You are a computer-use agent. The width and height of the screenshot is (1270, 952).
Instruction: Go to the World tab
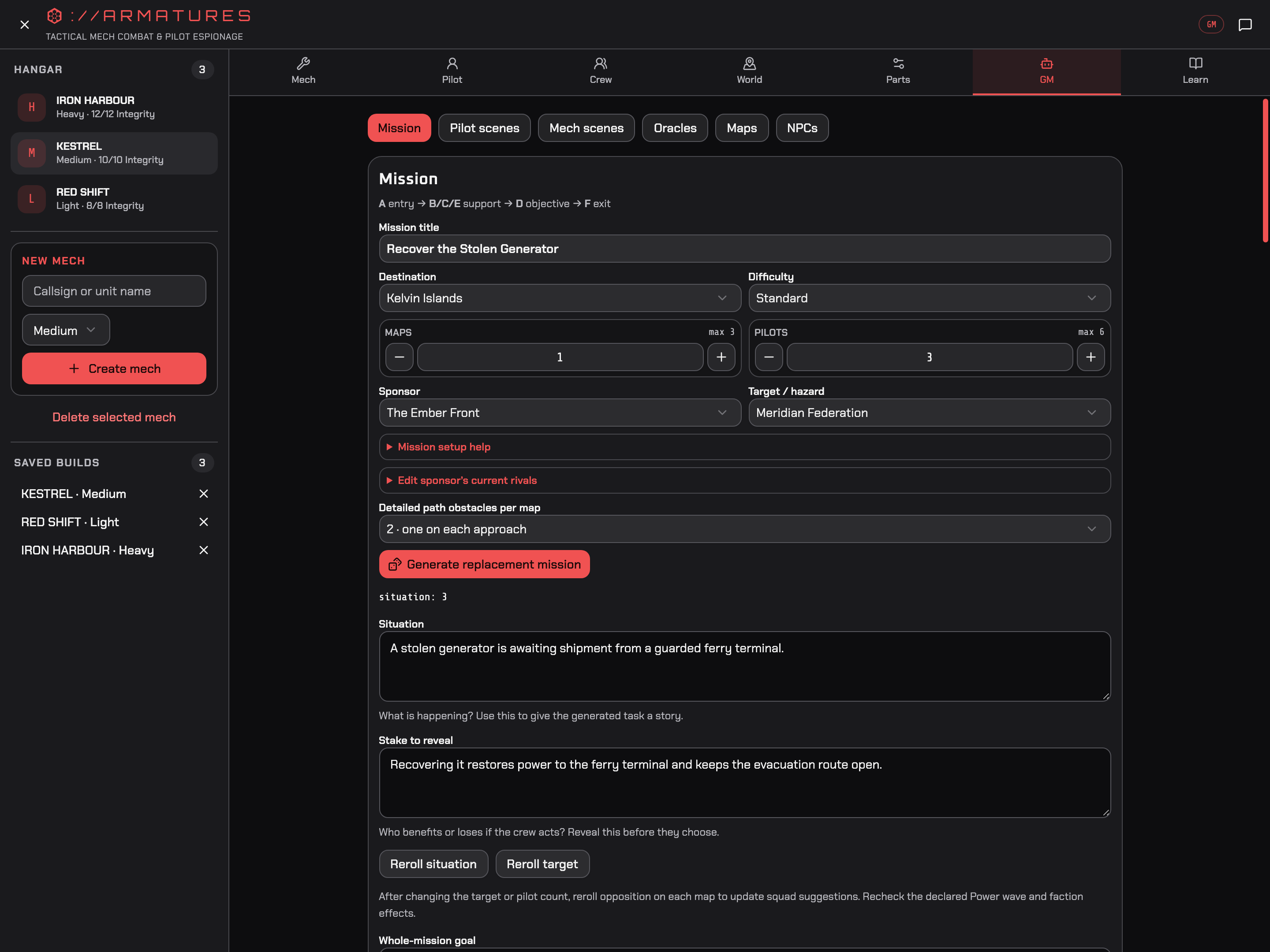749,72
